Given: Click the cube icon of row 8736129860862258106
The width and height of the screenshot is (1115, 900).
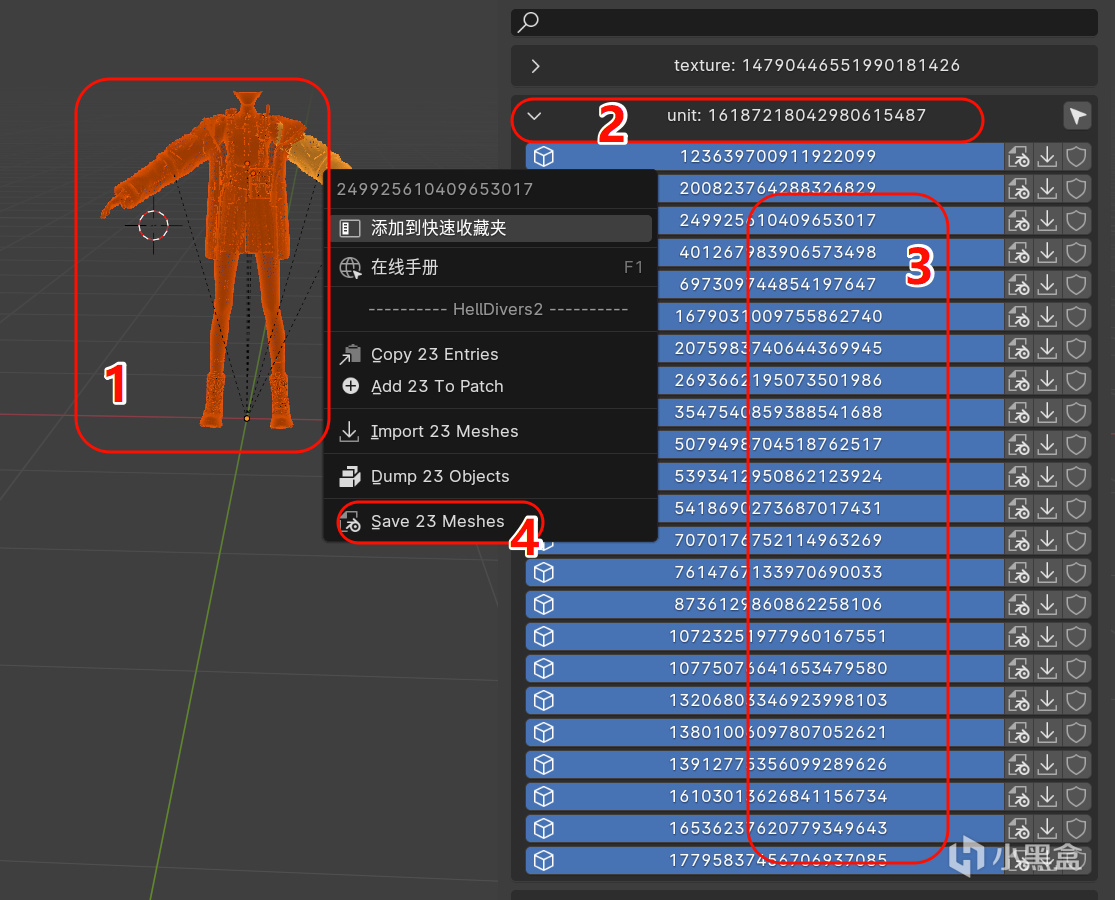Looking at the screenshot, I should 544,604.
